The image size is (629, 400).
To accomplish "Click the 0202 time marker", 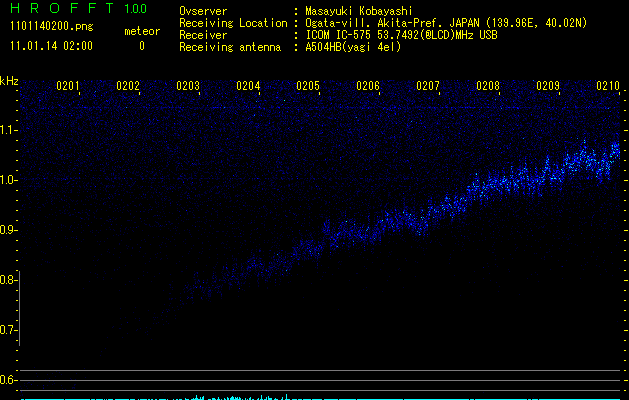I will (128, 86).
